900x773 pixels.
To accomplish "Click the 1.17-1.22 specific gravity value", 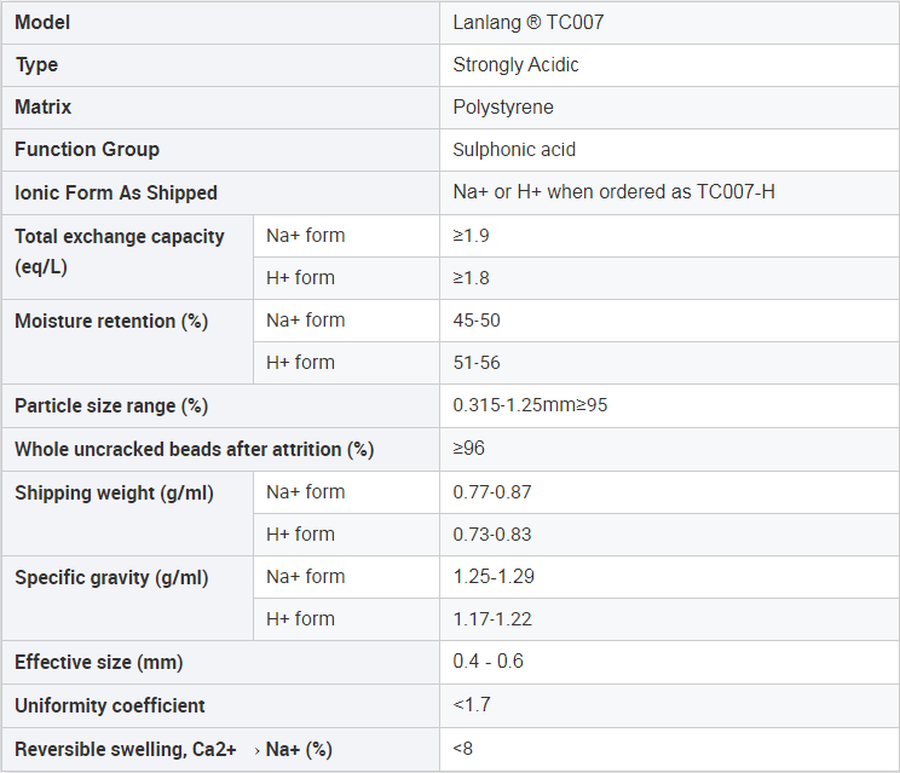I will (492, 619).
